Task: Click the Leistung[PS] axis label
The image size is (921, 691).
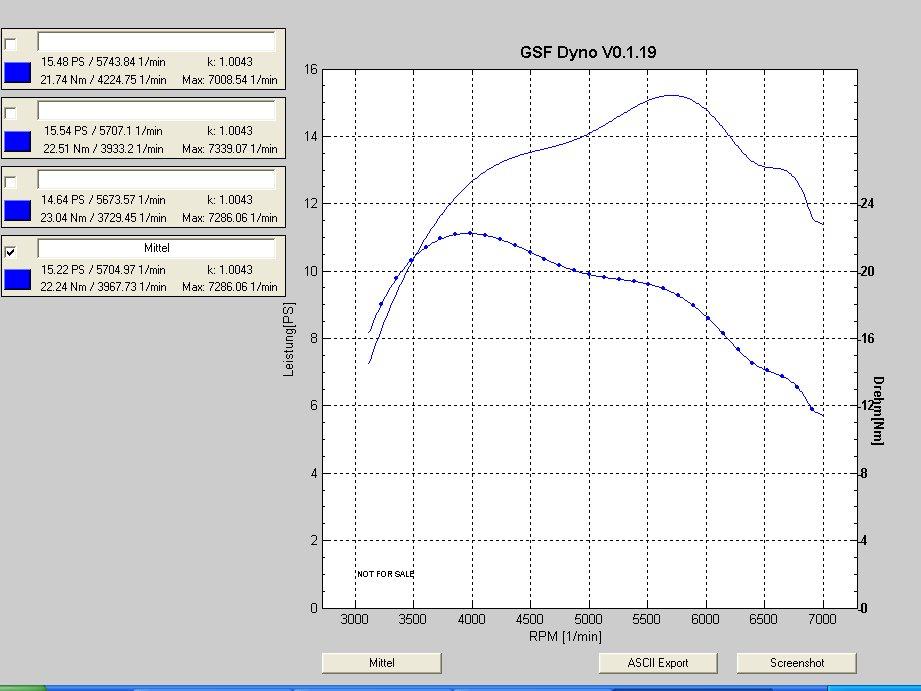Action: (x=290, y=339)
